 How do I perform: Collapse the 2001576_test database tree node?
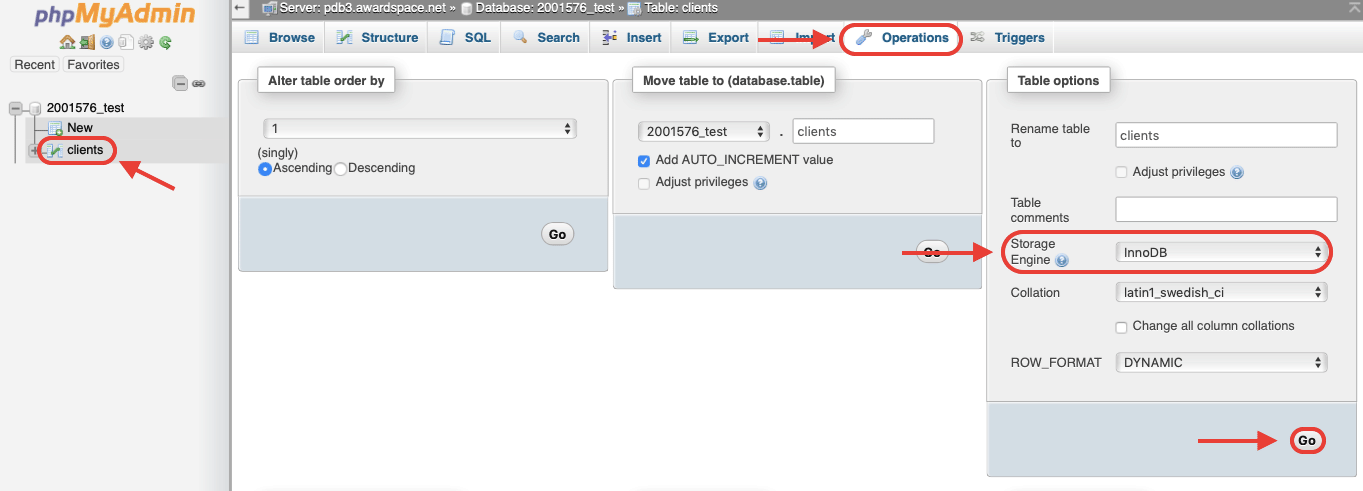pos(15,108)
